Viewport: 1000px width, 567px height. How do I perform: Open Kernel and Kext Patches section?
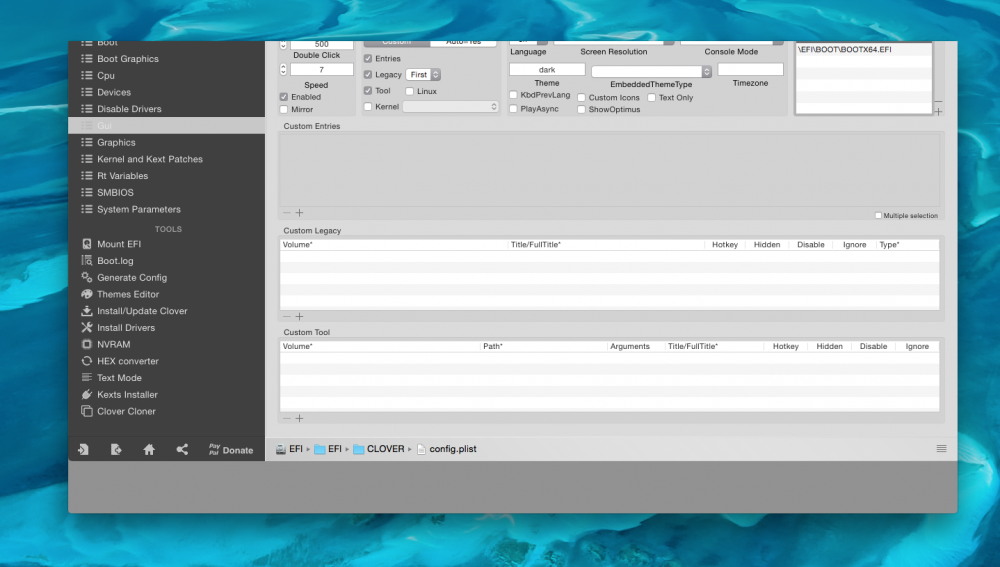pos(150,159)
